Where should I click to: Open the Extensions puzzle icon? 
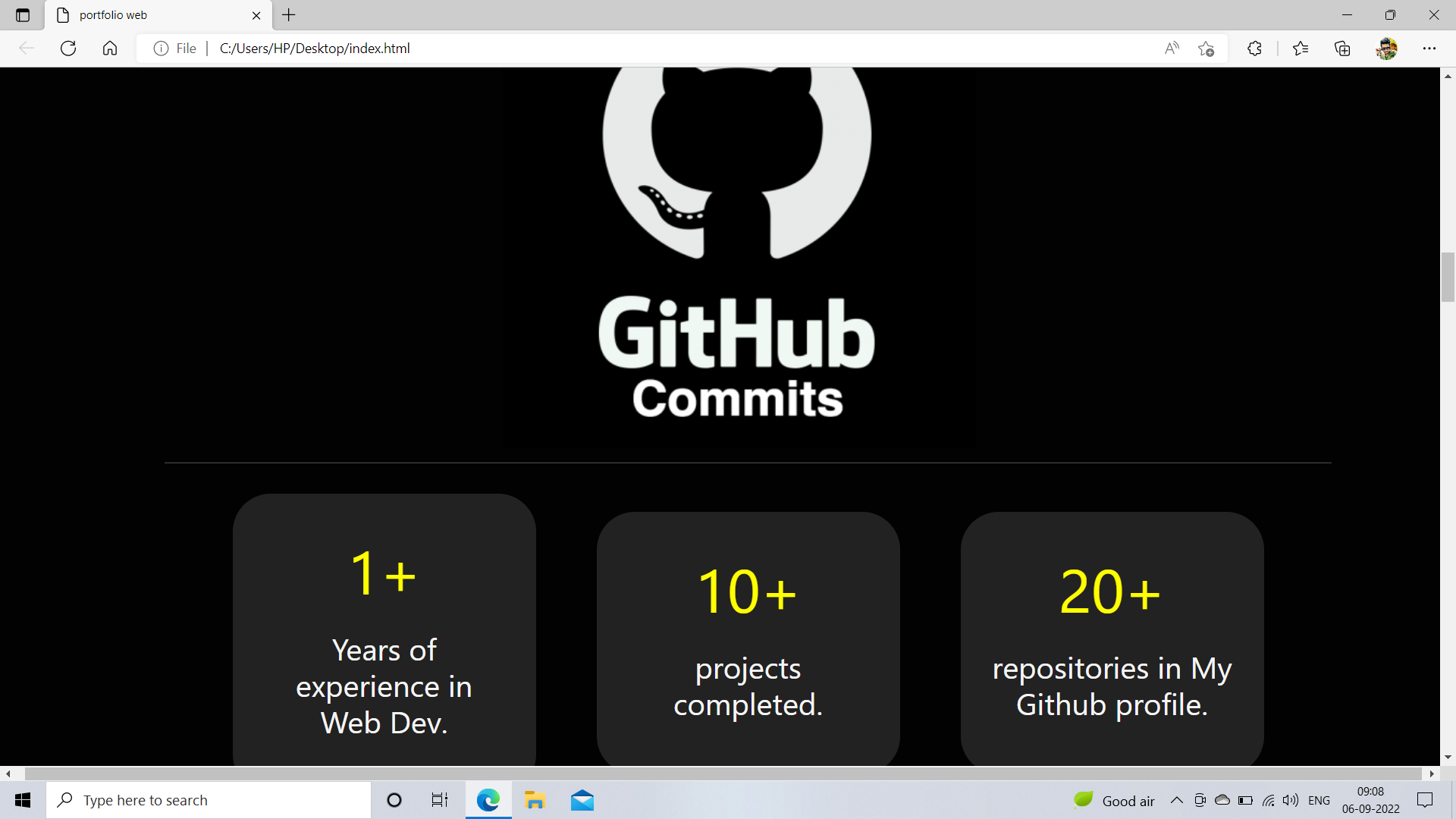click(x=1254, y=48)
